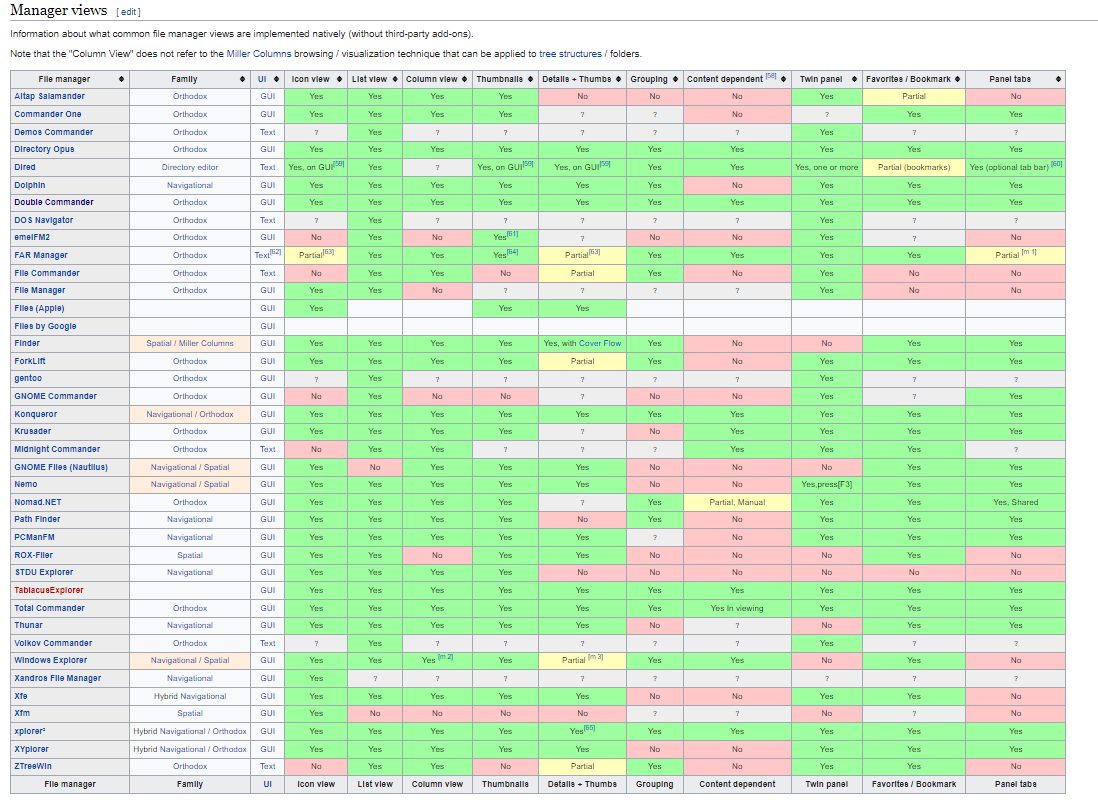Sort by Details + Thumbs column
This screenshot has width=1098, height=800.
pos(619,79)
